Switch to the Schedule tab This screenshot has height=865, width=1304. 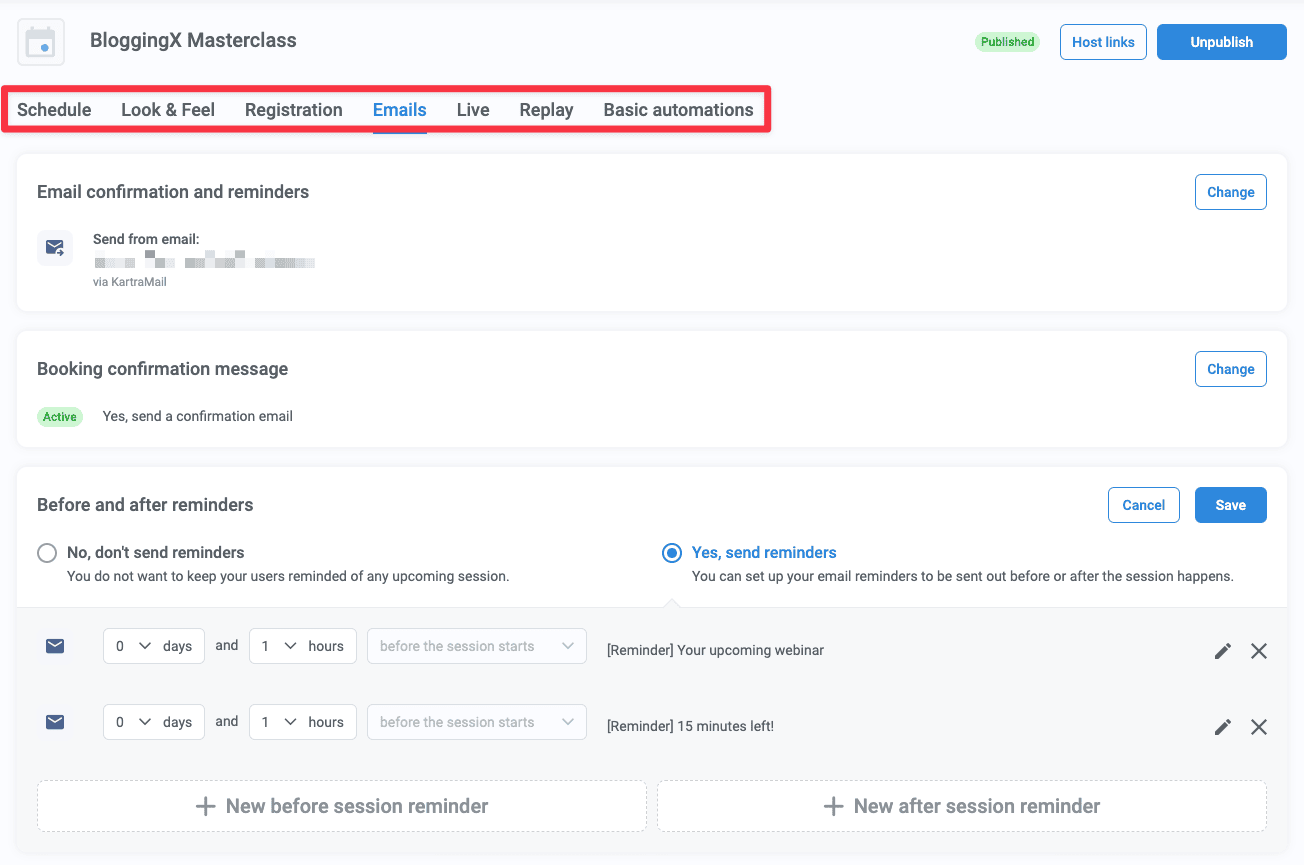point(54,110)
